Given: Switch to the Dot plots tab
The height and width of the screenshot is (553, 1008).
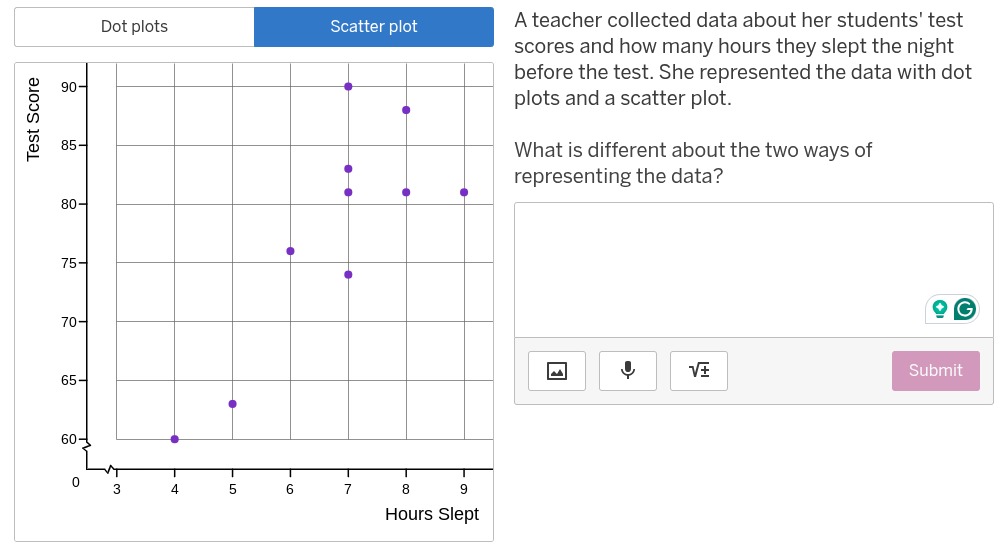Looking at the screenshot, I should click(x=134, y=27).
